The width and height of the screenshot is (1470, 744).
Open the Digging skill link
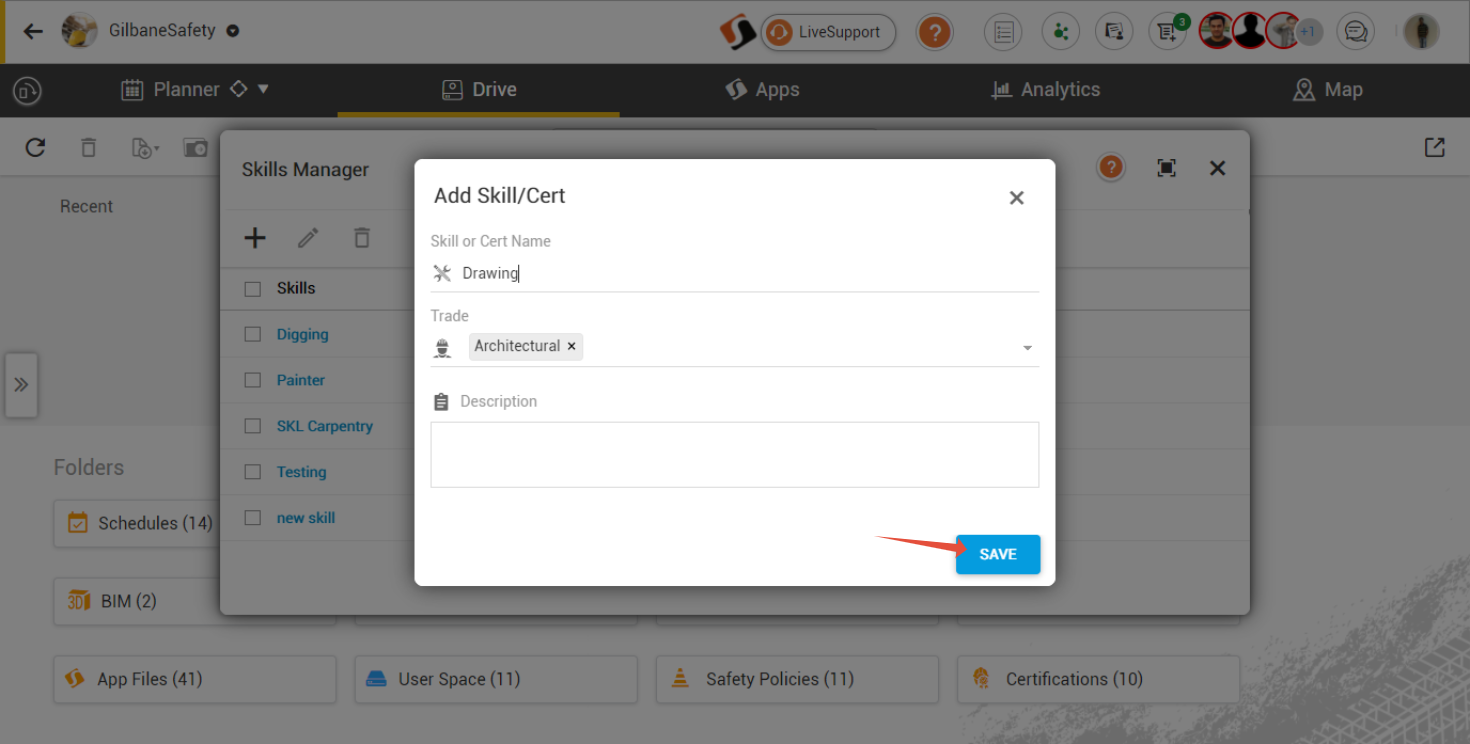click(x=303, y=334)
